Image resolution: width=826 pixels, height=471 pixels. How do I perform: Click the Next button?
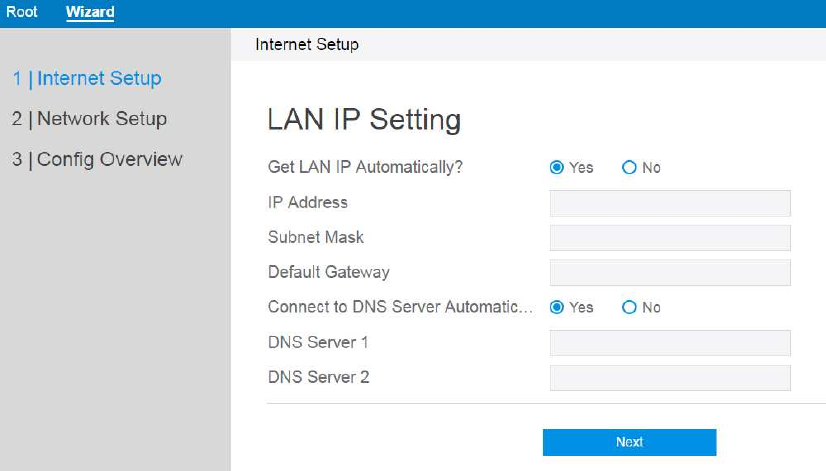click(629, 442)
